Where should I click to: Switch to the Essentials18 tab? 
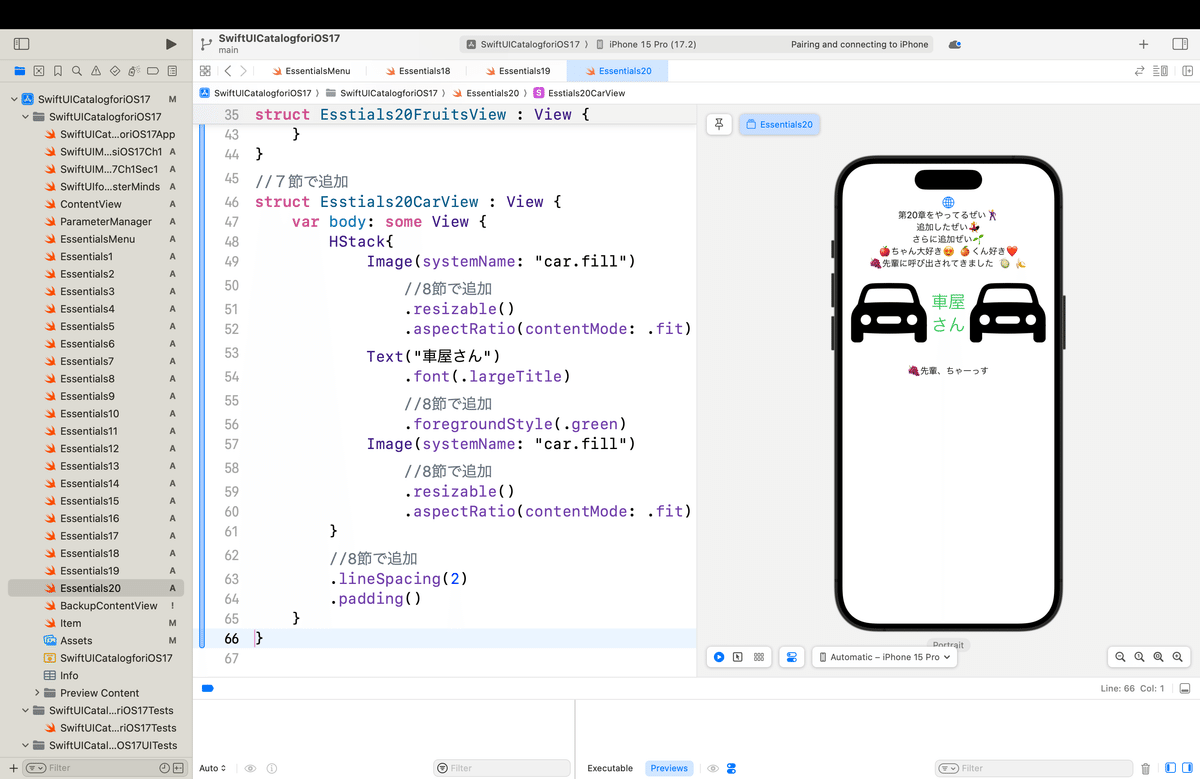416,71
